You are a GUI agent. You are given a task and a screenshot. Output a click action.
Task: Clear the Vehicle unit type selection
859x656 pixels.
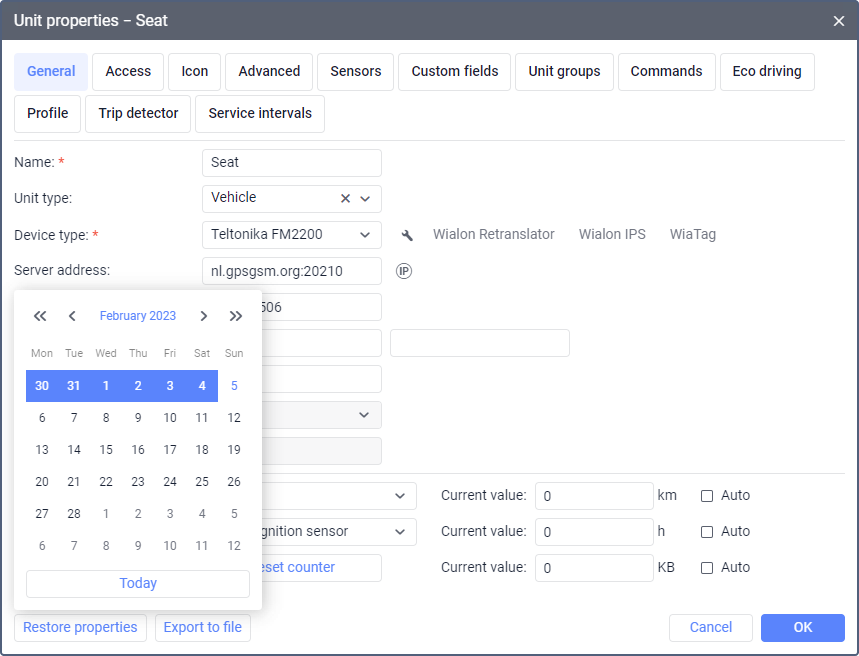[345, 199]
